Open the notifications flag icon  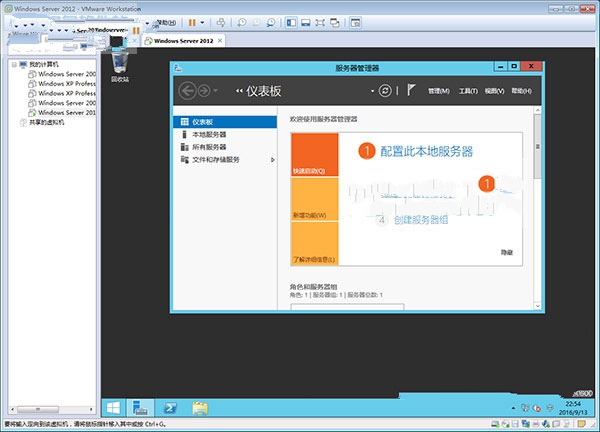click(x=411, y=90)
